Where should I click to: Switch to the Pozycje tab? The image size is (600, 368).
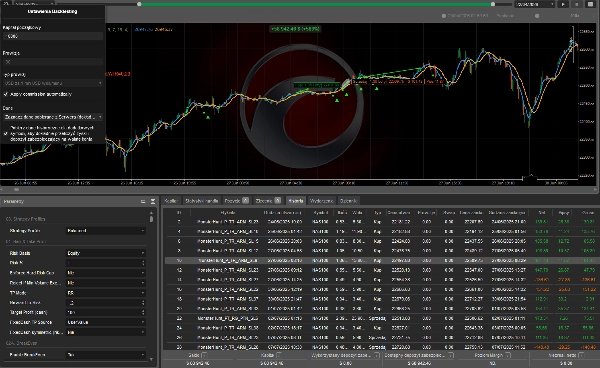tap(236, 201)
